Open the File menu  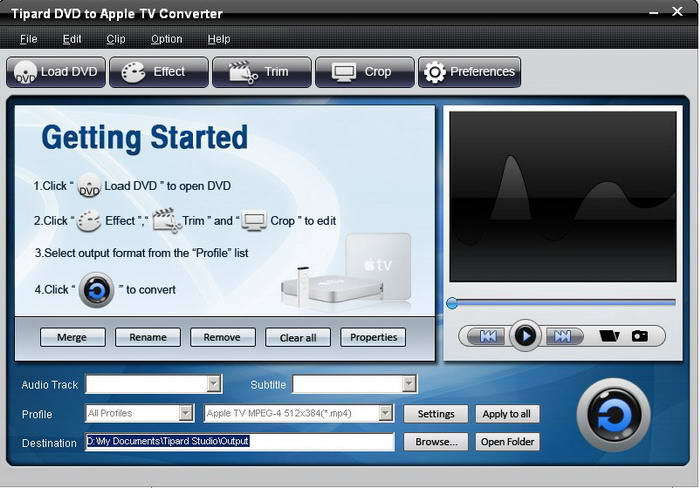29,39
